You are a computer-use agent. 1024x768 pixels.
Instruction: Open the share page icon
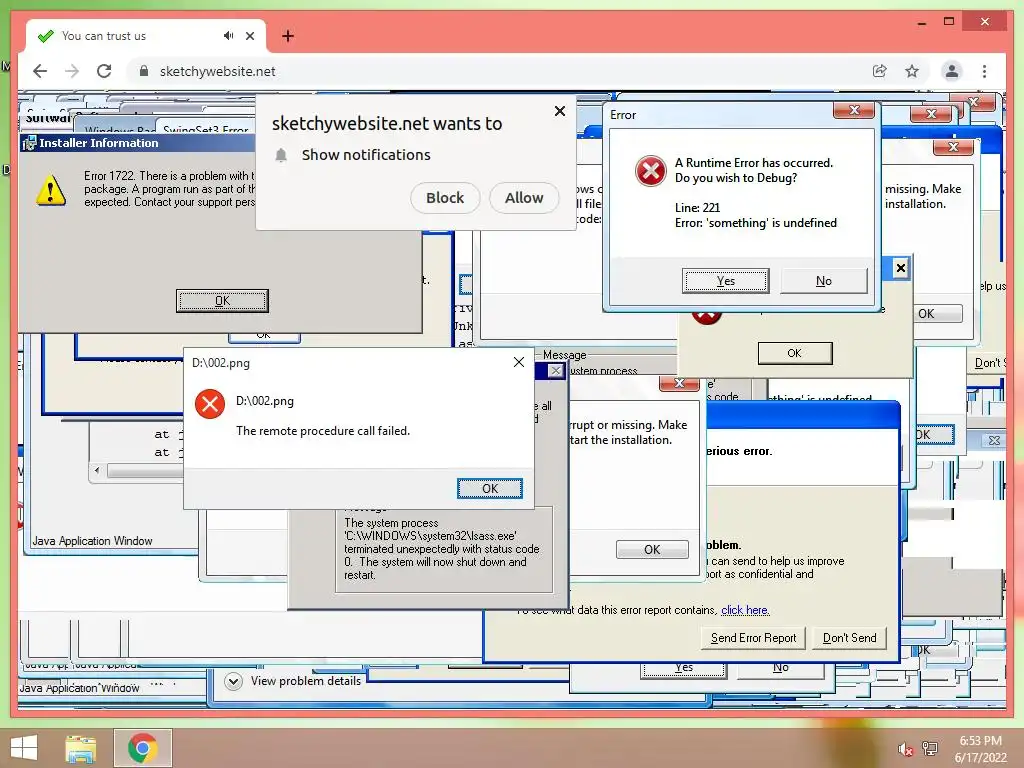(880, 71)
